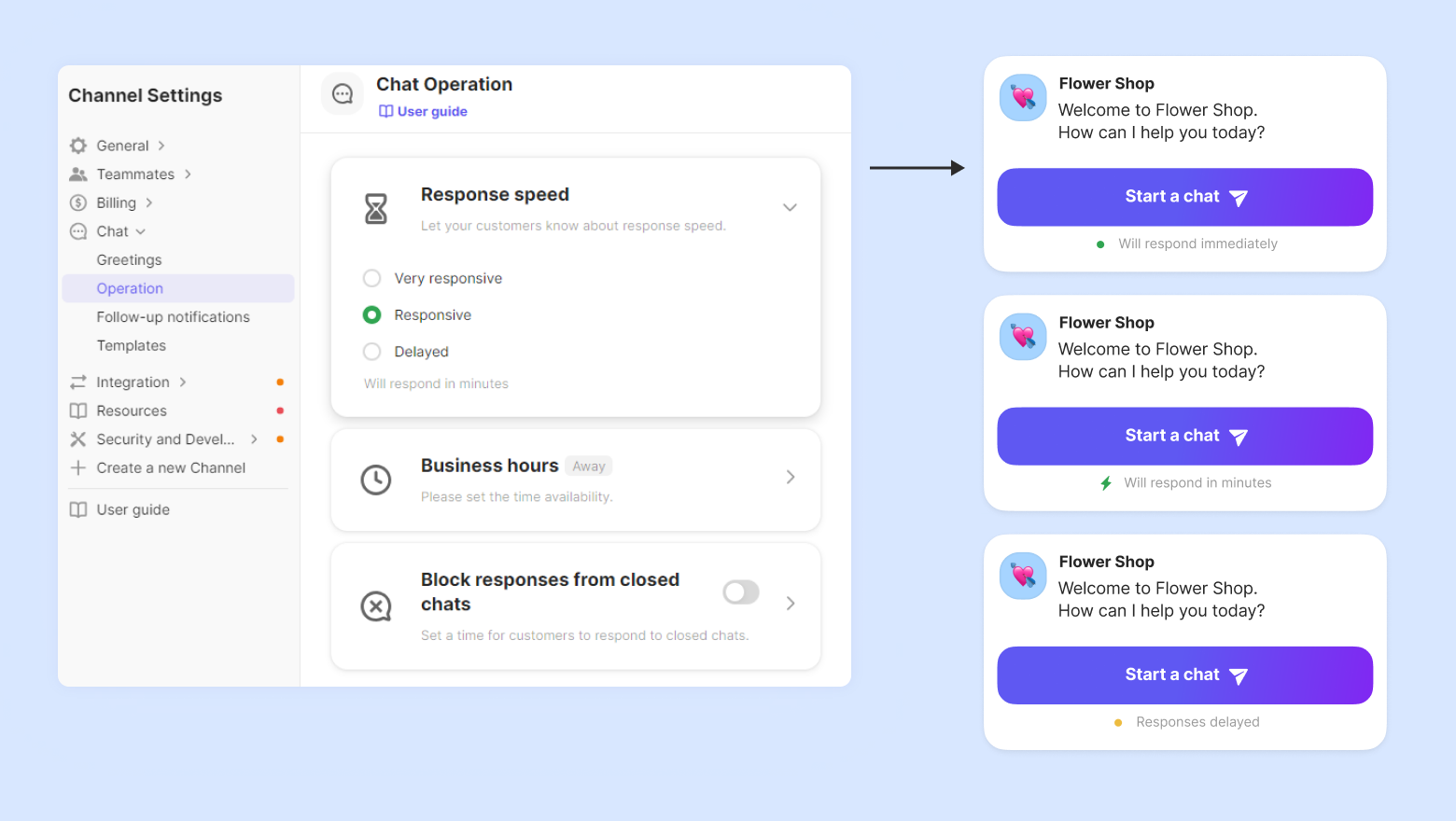Screen dimensions: 1456x821
Task: Click the Business hours clock icon
Action: [x=376, y=480]
